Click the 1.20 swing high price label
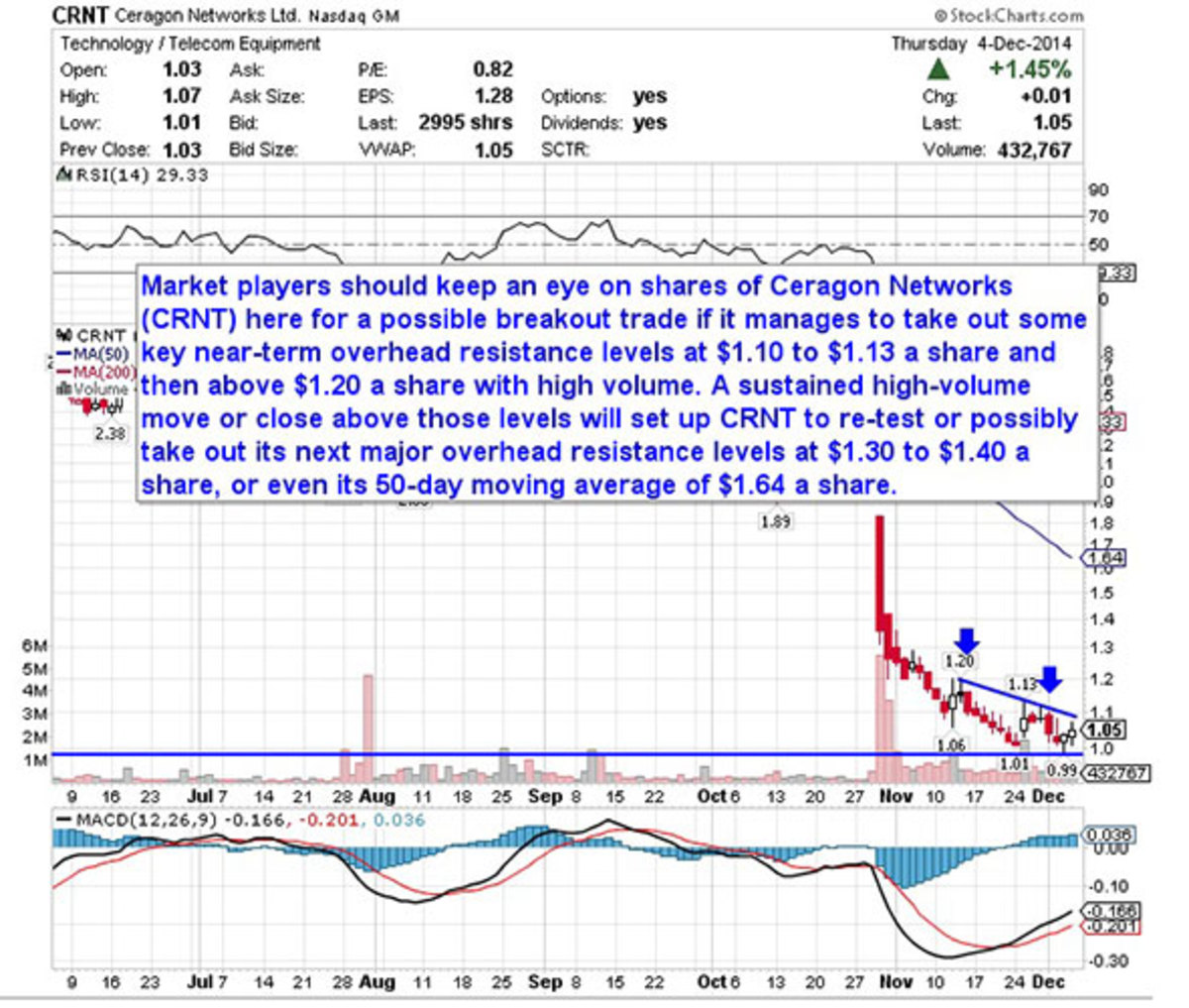1189x1008 pixels. coord(958,661)
